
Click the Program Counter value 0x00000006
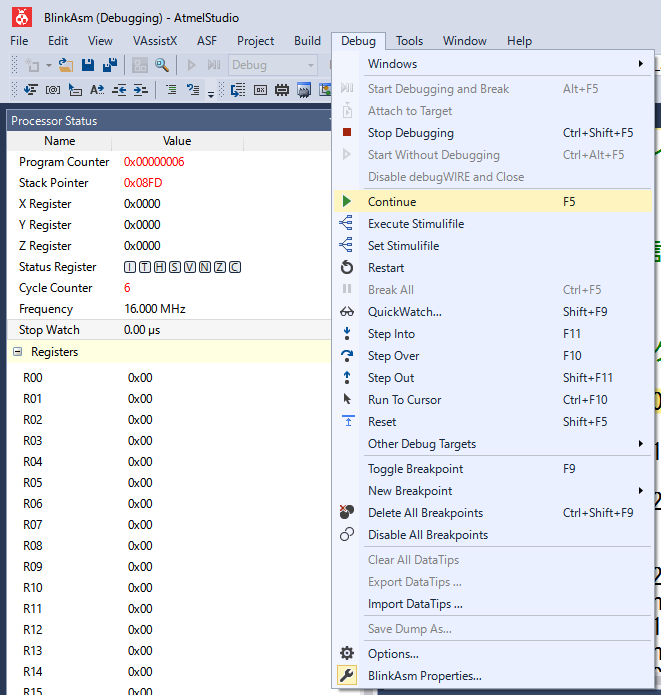[x=154, y=162]
